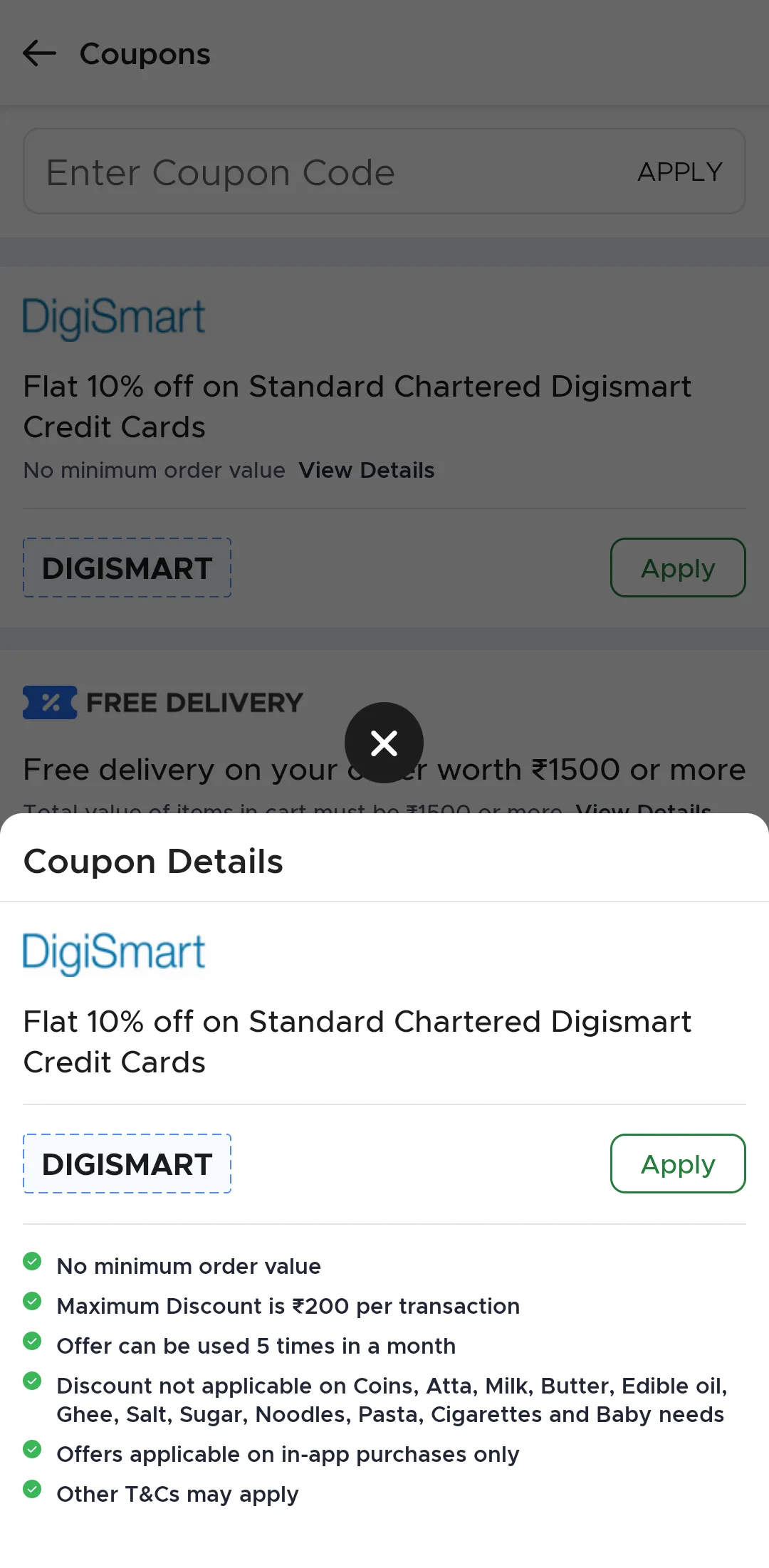Apply the DIGISMART coupon in Coupon Details sheet
The image size is (769, 1568).
pyautogui.click(x=677, y=1164)
